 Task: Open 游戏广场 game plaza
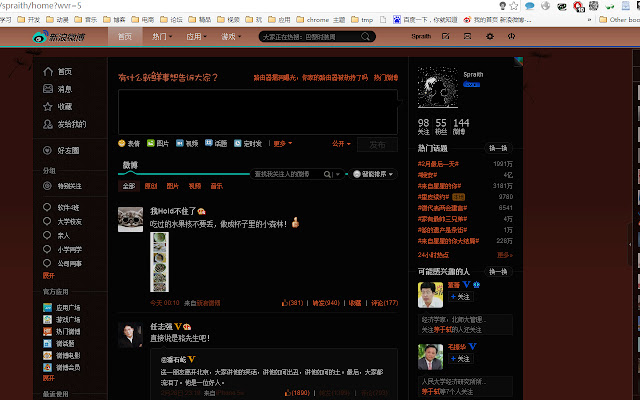(62, 319)
